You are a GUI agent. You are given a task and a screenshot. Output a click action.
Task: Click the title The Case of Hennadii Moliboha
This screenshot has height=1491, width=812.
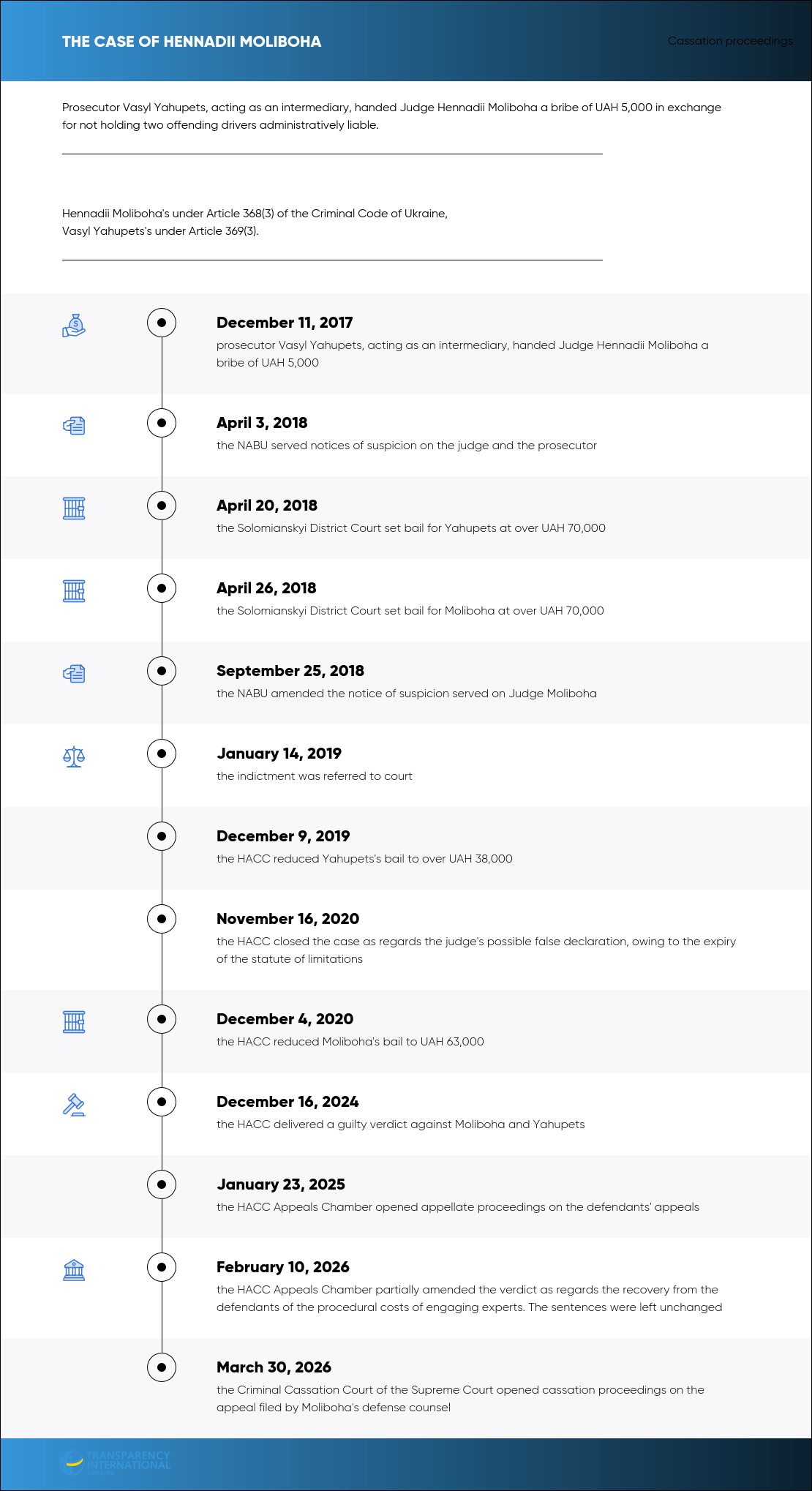192,42
